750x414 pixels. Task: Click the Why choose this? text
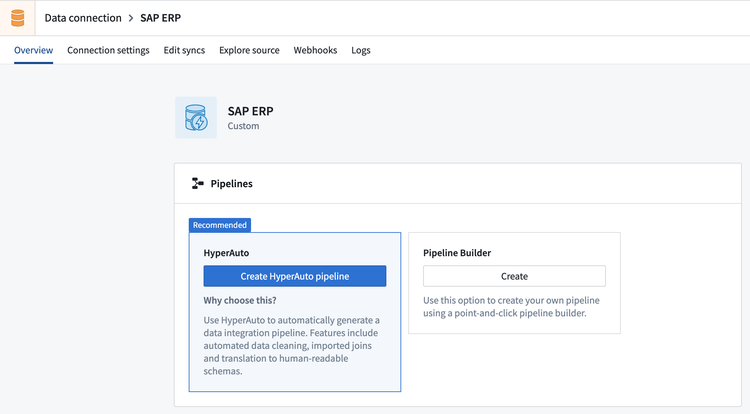click(240, 301)
